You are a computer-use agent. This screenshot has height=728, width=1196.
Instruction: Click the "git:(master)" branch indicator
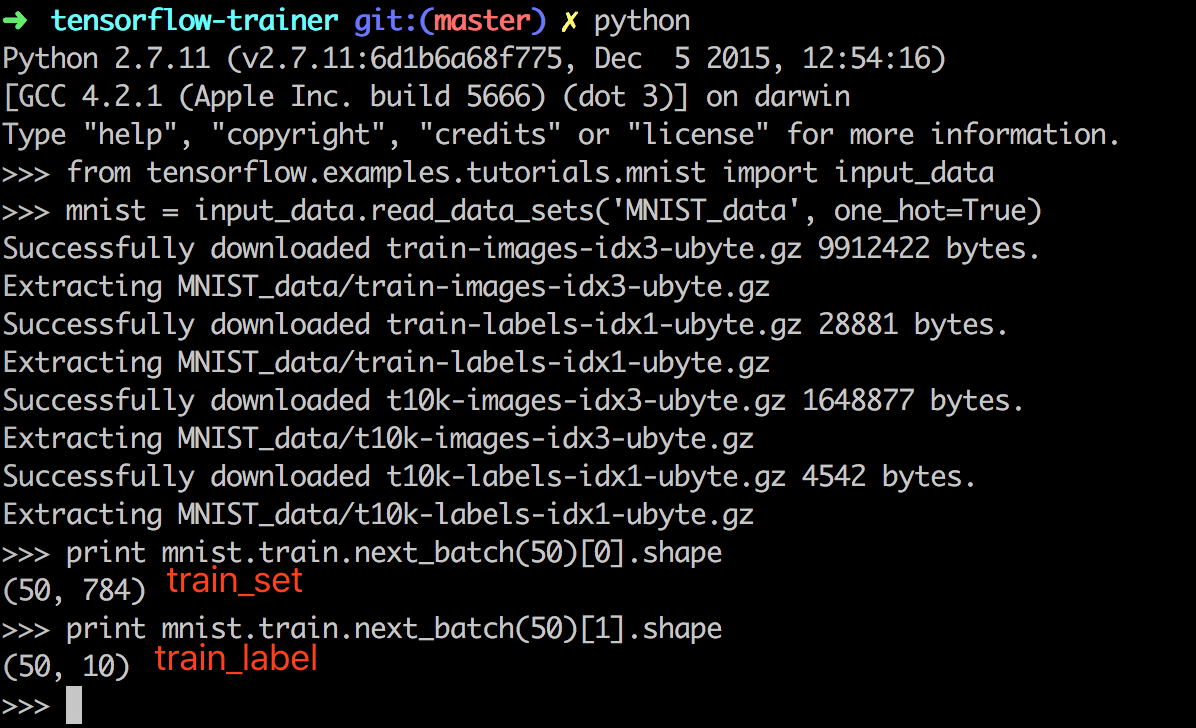click(450, 21)
